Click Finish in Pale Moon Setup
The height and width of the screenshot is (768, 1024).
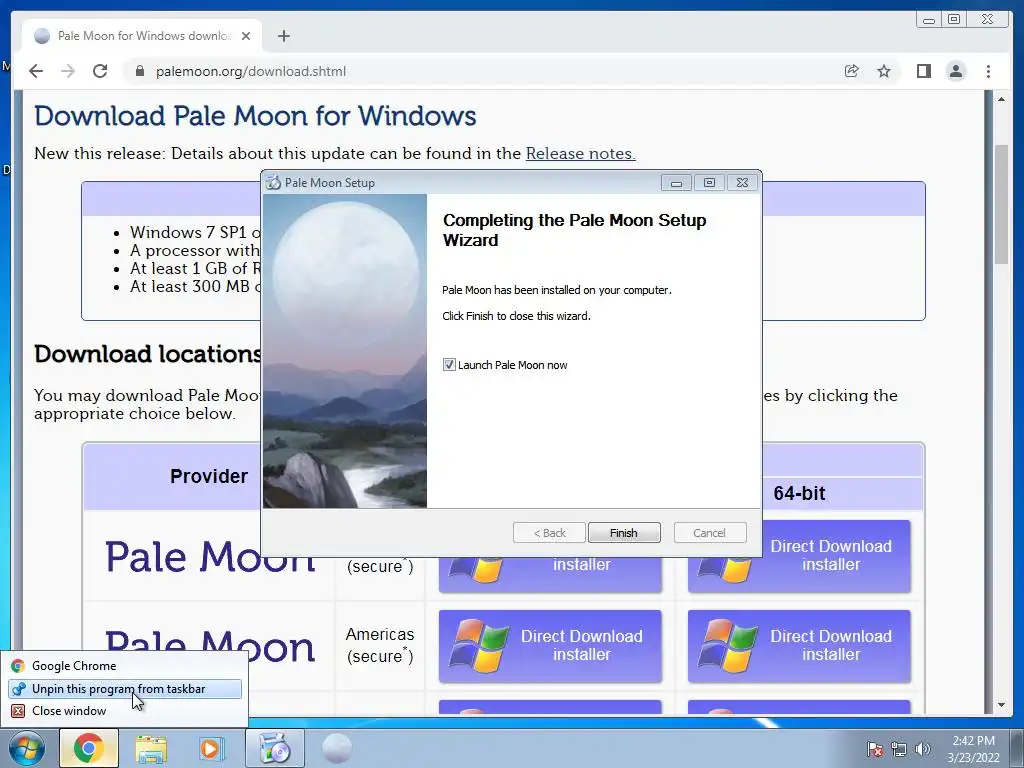pyautogui.click(x=624, y=533)
